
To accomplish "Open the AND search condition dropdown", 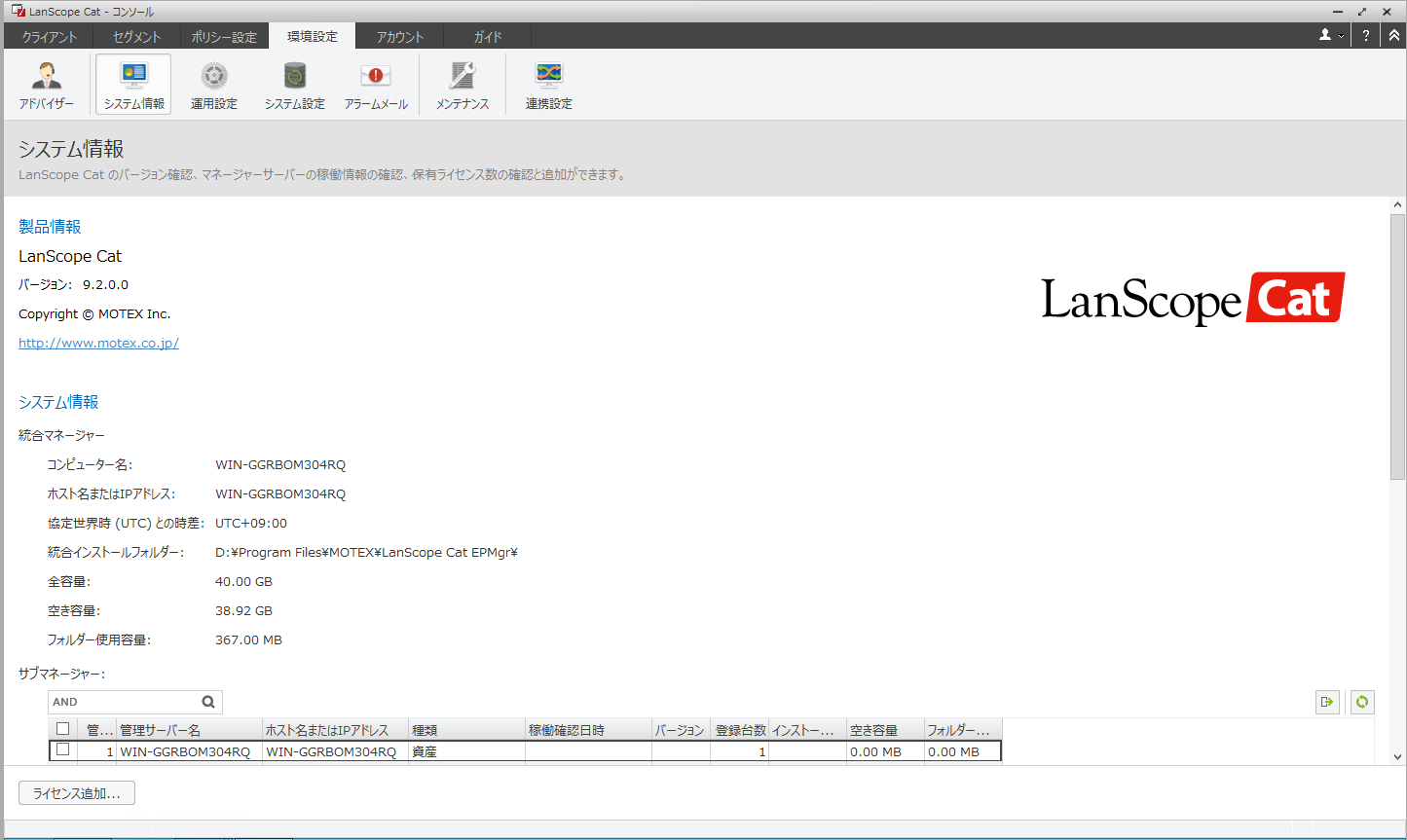I will point(208,702).
